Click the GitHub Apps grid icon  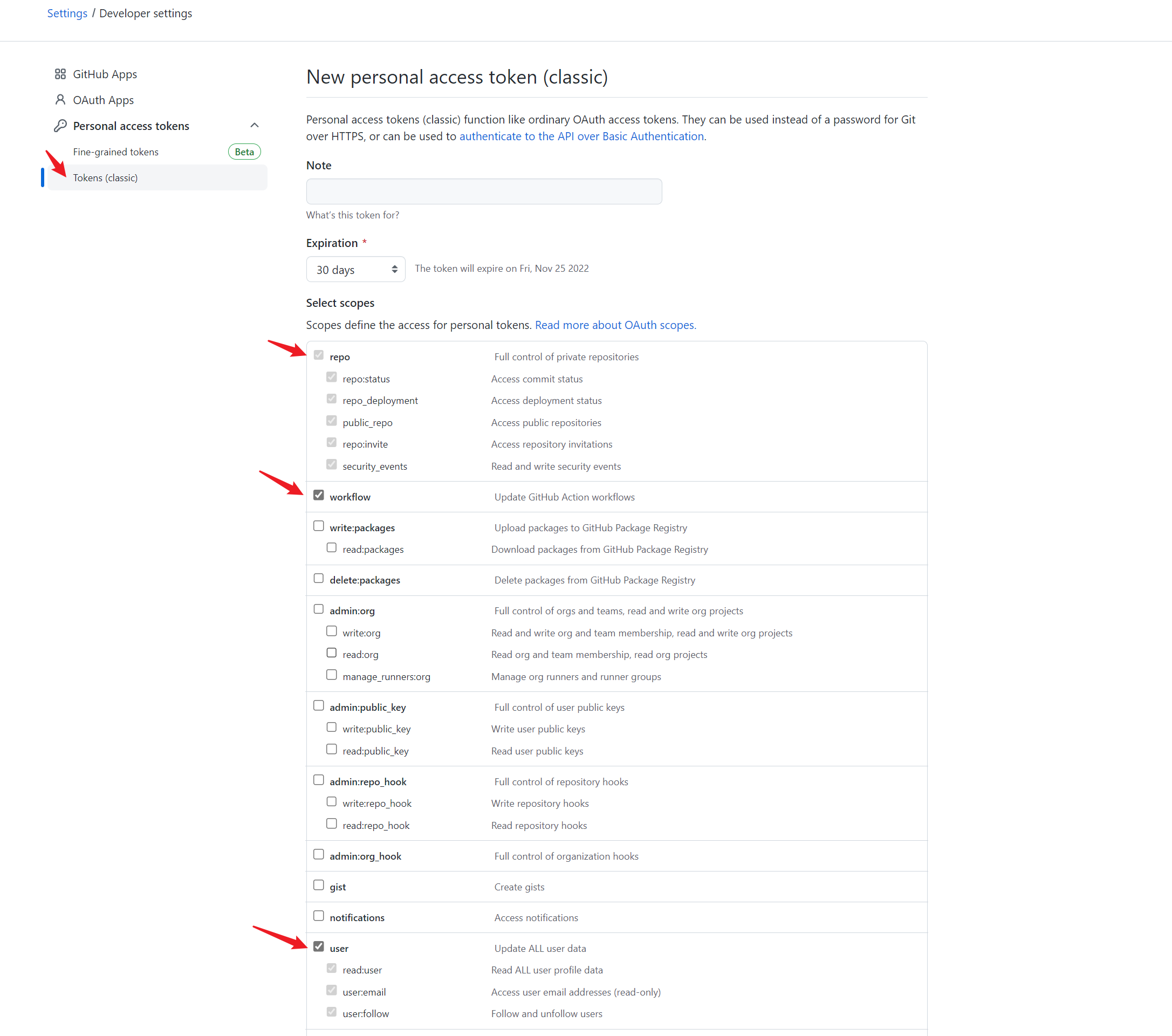60,74
